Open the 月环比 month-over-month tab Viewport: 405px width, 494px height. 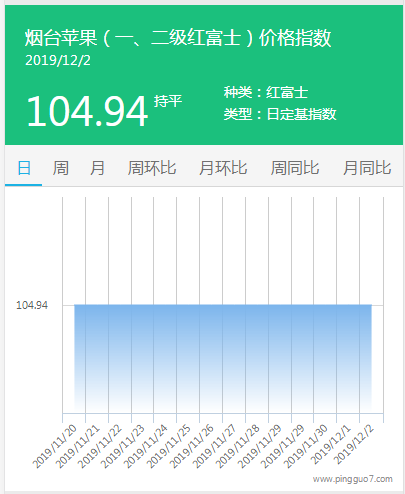click(x=223, y=168)
